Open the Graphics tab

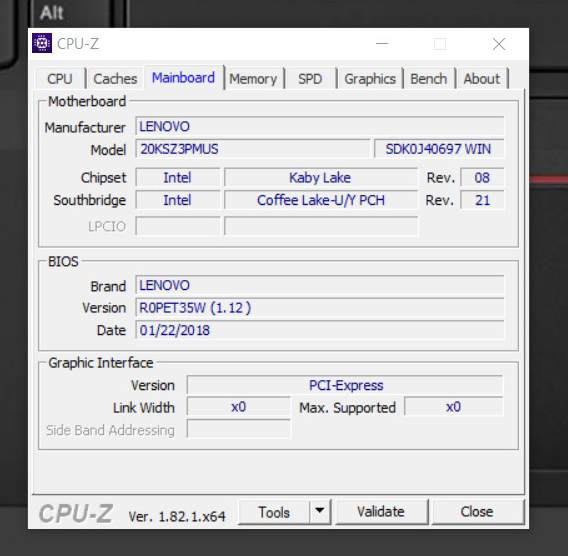tap(370, 79)
